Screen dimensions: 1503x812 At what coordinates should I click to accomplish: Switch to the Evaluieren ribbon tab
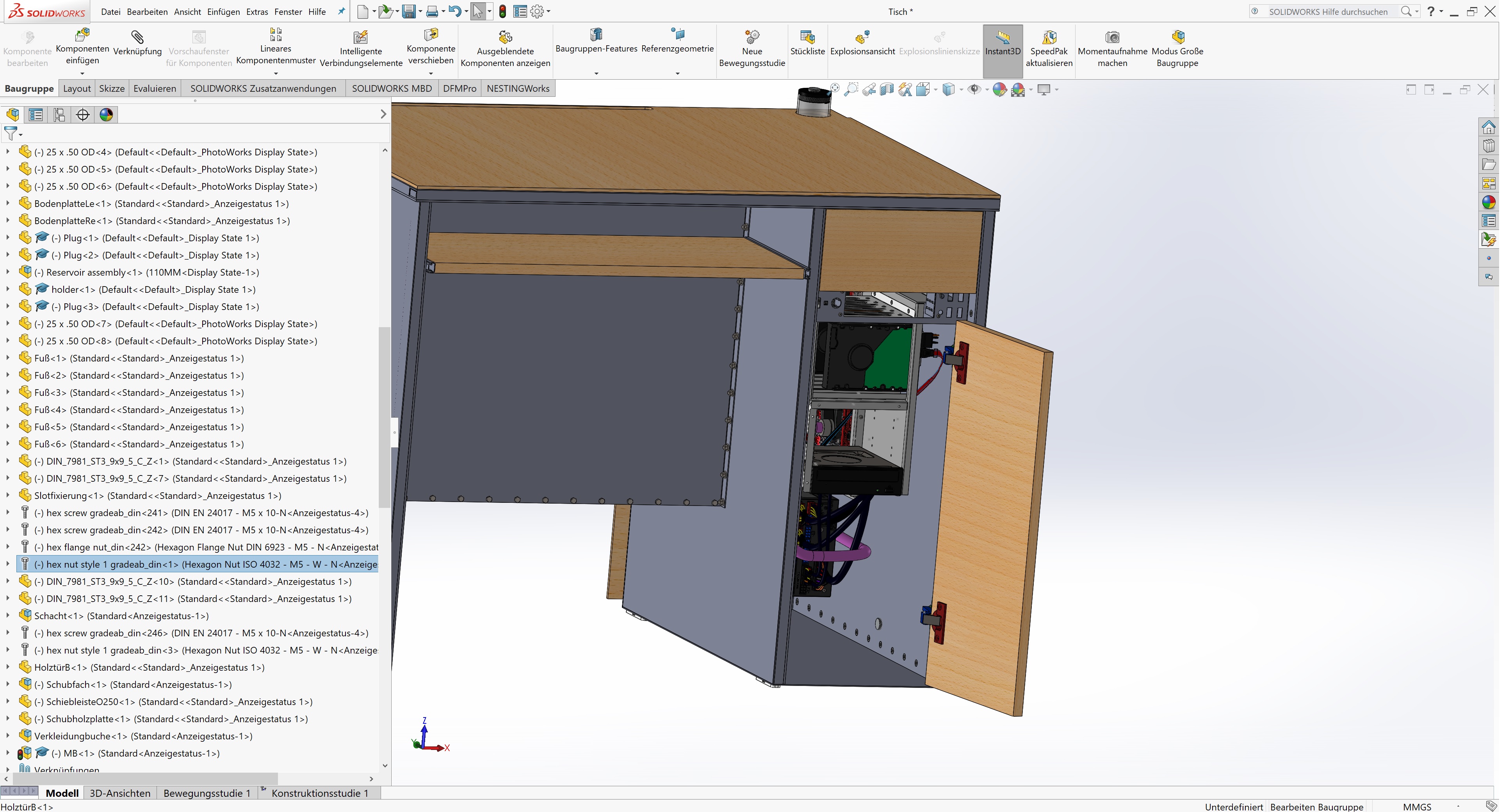pyautogui.click(x=155, y=88)
